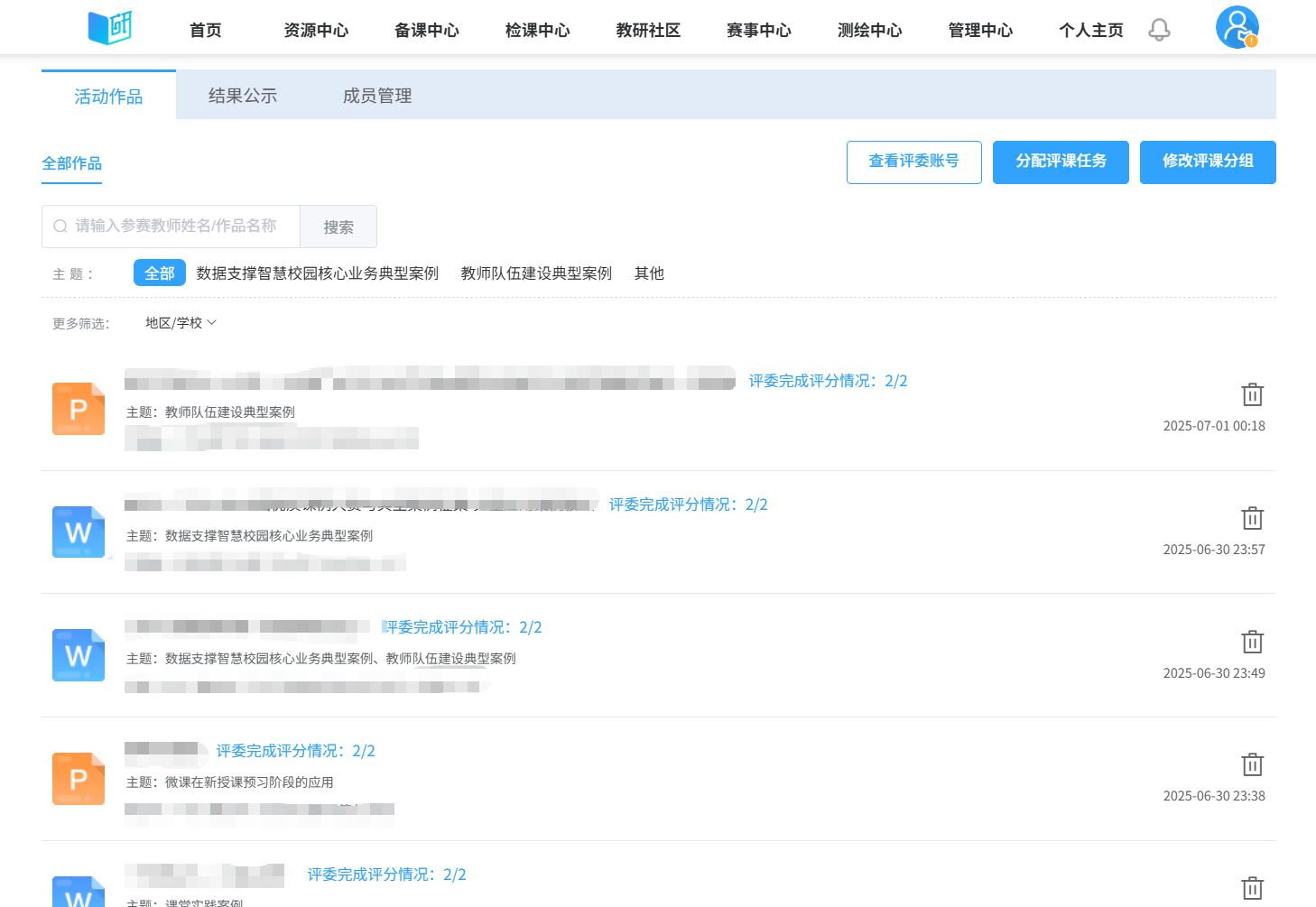Viewport: 1316px width, 907px height.
Task: Open the user avatar profile icon
Action: [1237, 27]
